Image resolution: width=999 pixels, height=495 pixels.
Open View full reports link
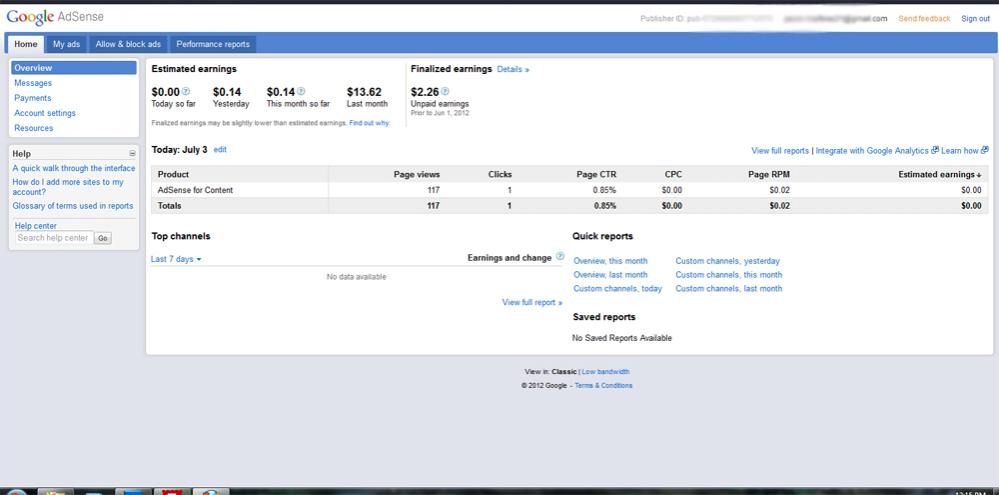(780, 151)
